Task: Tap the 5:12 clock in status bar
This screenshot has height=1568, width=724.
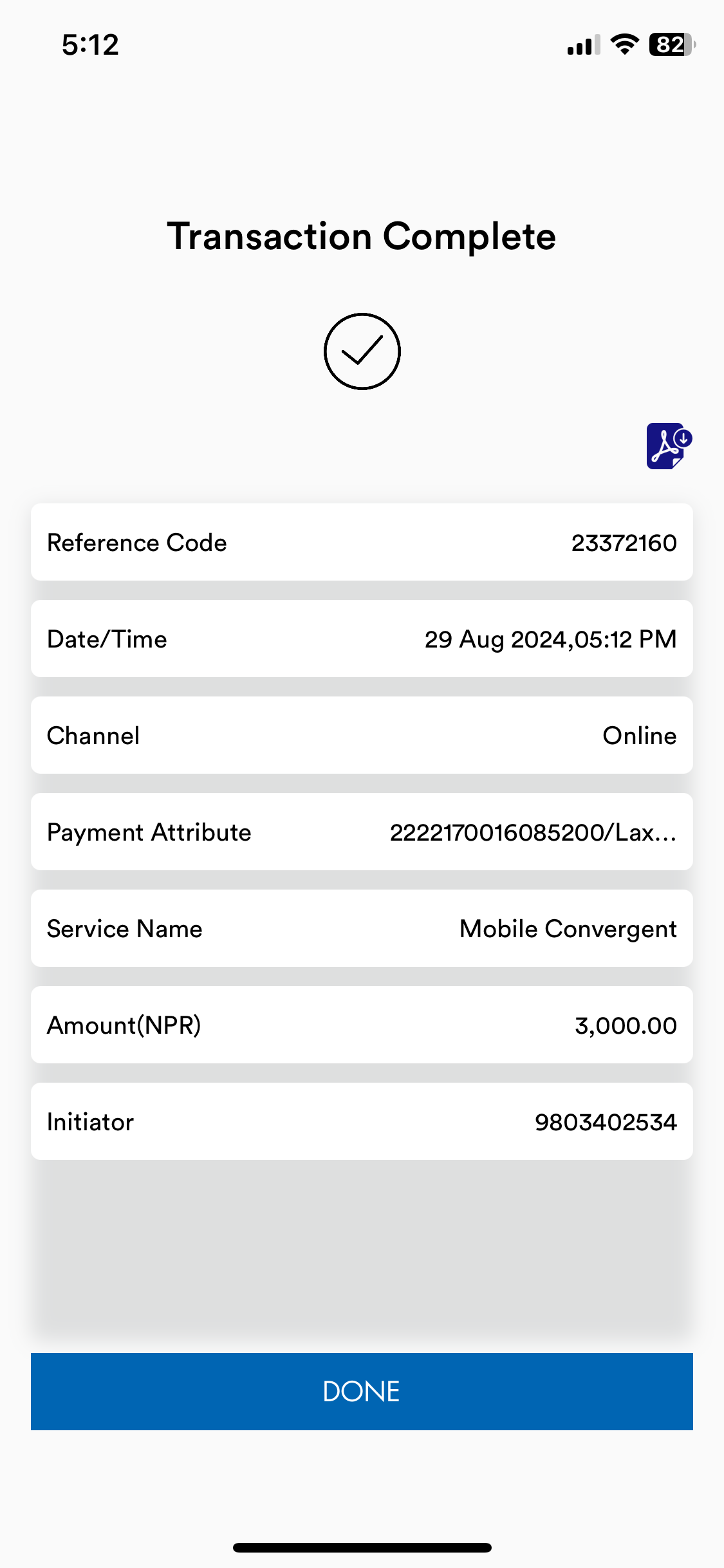Action: click(90, 45)
